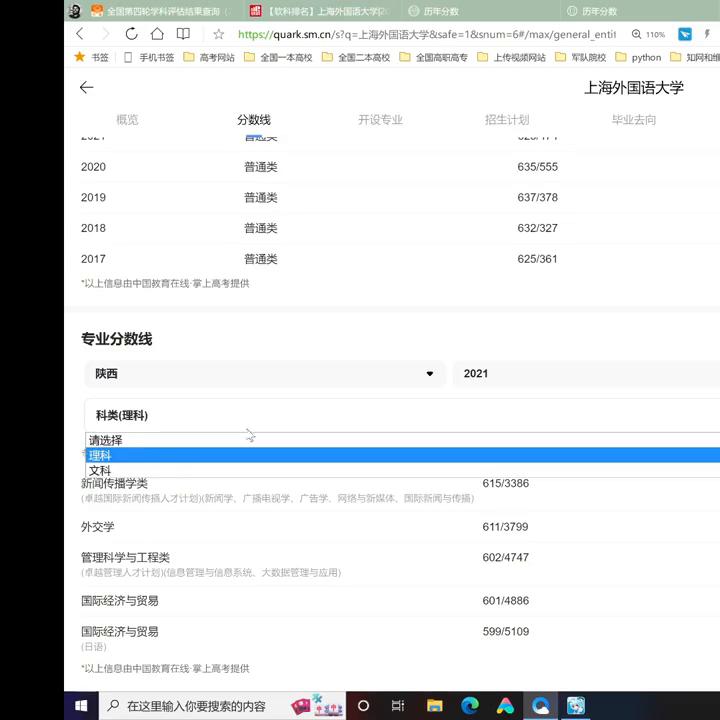The image size is (720, 720).
Task: Click the page back arrow beside 上海外国语大学
Action: (x=86, y=87)
